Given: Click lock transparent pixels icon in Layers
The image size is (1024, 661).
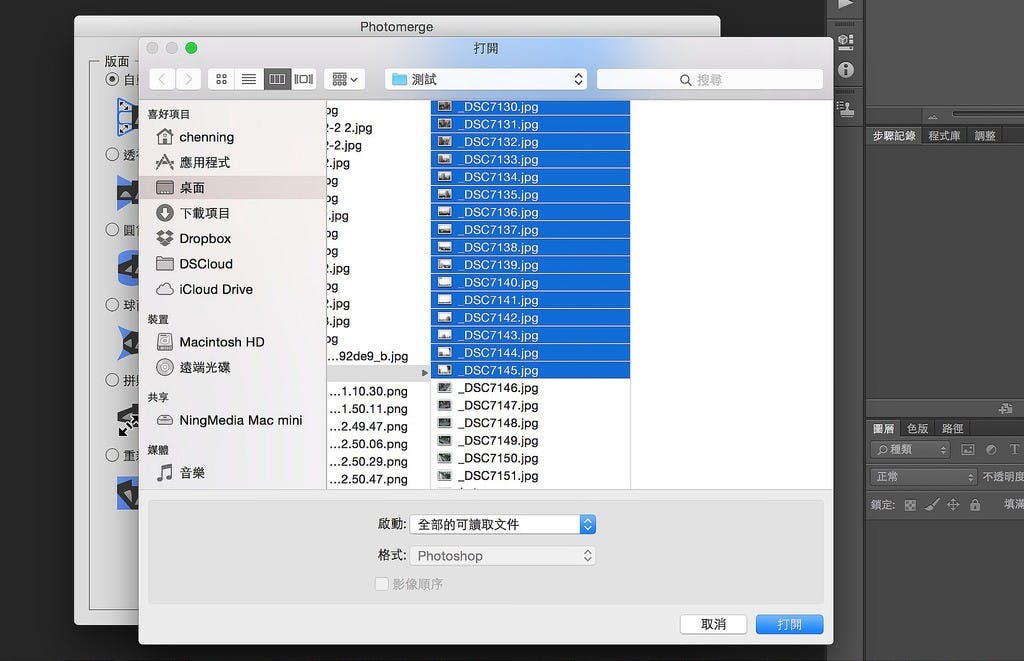Looking at the screenshot, I should point(910,505).
